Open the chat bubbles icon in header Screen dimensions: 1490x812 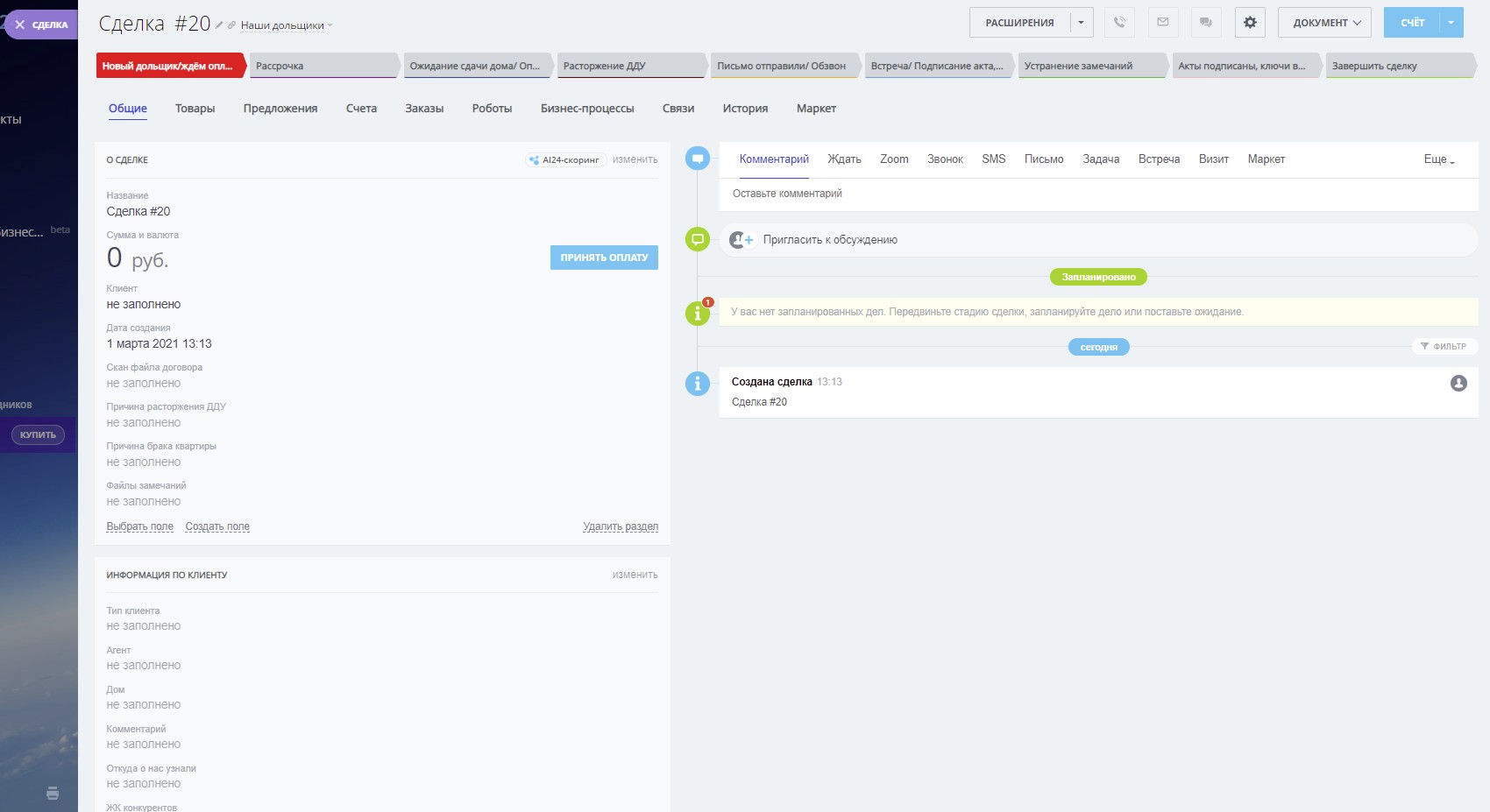pos(1206,23)
